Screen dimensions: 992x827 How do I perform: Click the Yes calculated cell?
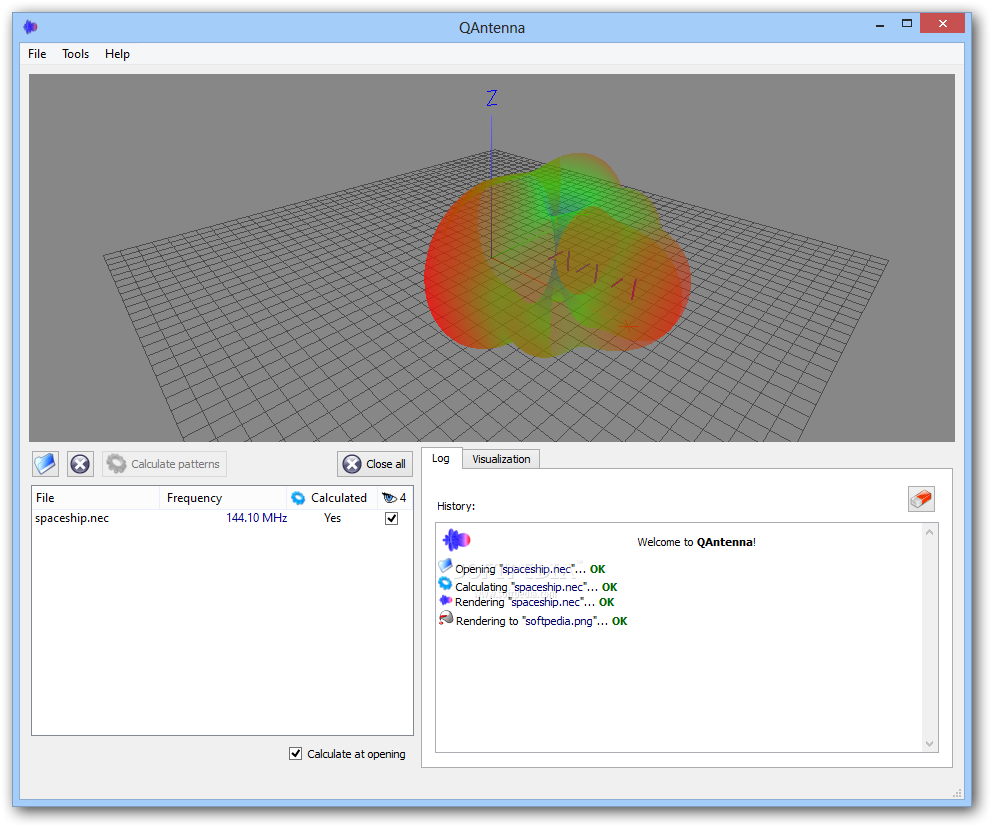click(332, 518)
